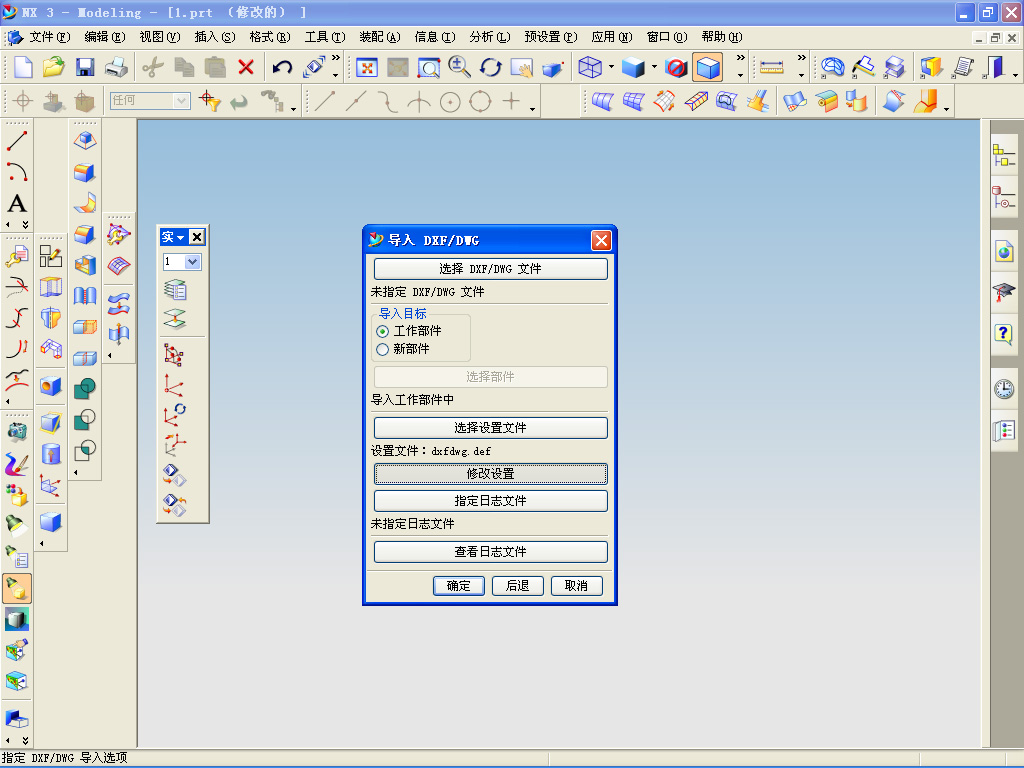1024x768 pixels.
Task: Expand the 实 floating toolbar dropdown arrow
Action: (181, 237)
